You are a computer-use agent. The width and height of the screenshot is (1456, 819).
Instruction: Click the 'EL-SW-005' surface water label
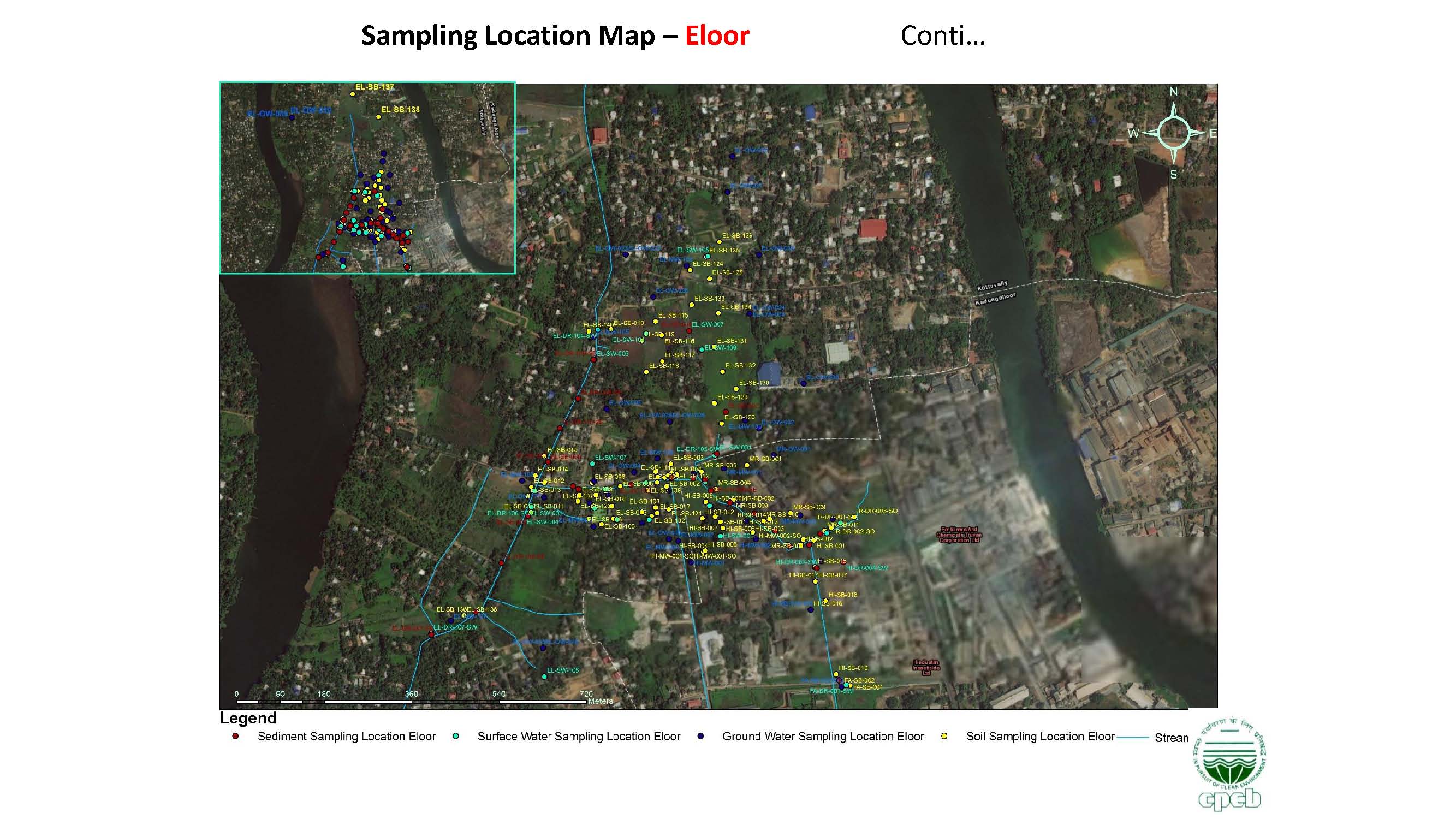[613, 354]
